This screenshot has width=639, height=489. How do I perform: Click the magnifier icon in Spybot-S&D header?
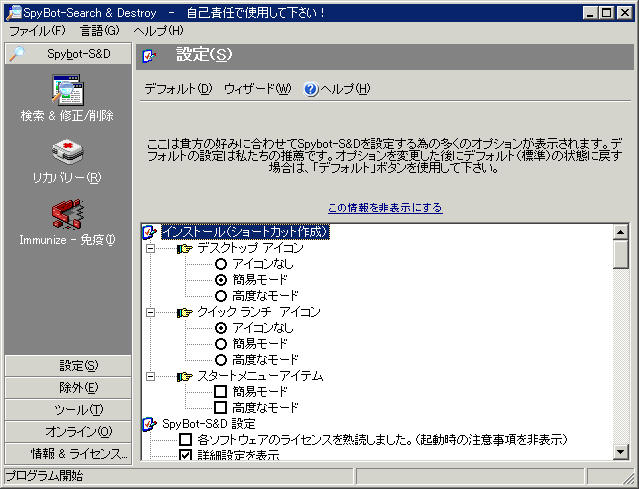[17, 54]
